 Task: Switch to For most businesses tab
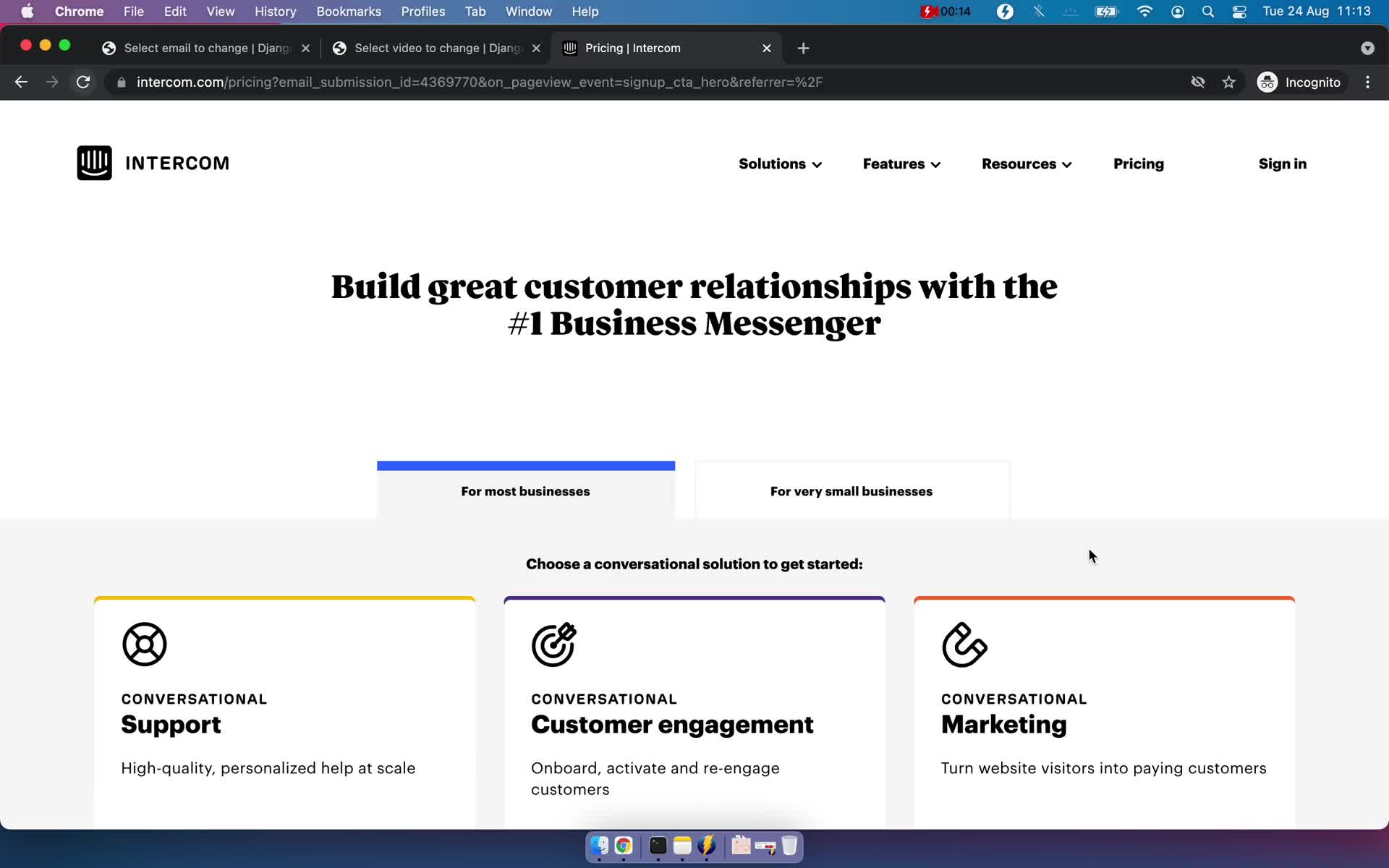[x=525, y=490]
